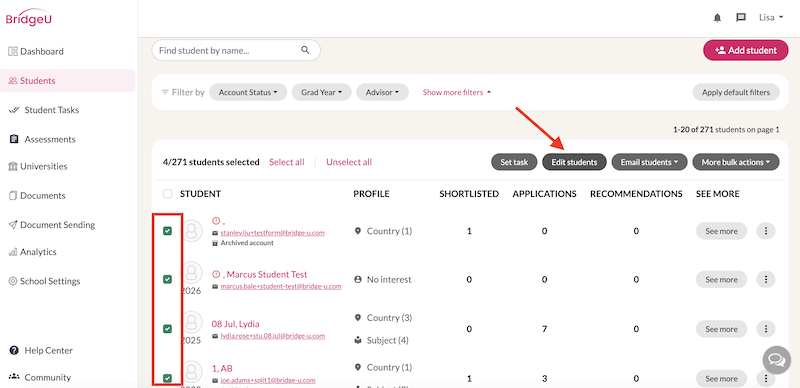Open the floating chat support bubble
The image size is (800, 388).
pos(777,360)
